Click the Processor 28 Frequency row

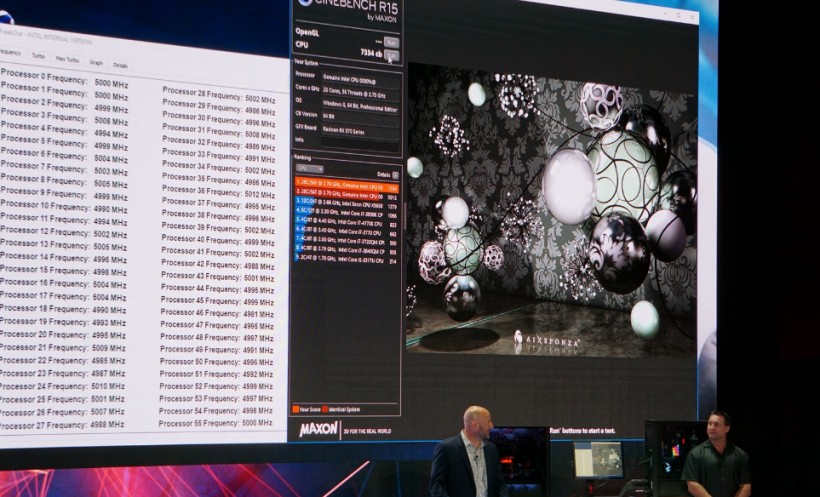click(219, 95)
